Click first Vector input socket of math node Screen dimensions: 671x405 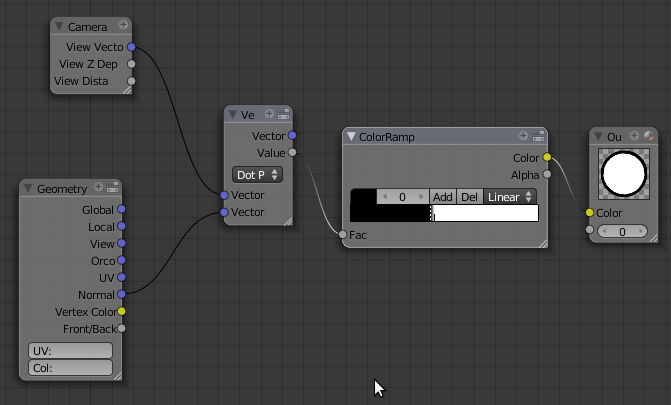click(x=224, y=195)
